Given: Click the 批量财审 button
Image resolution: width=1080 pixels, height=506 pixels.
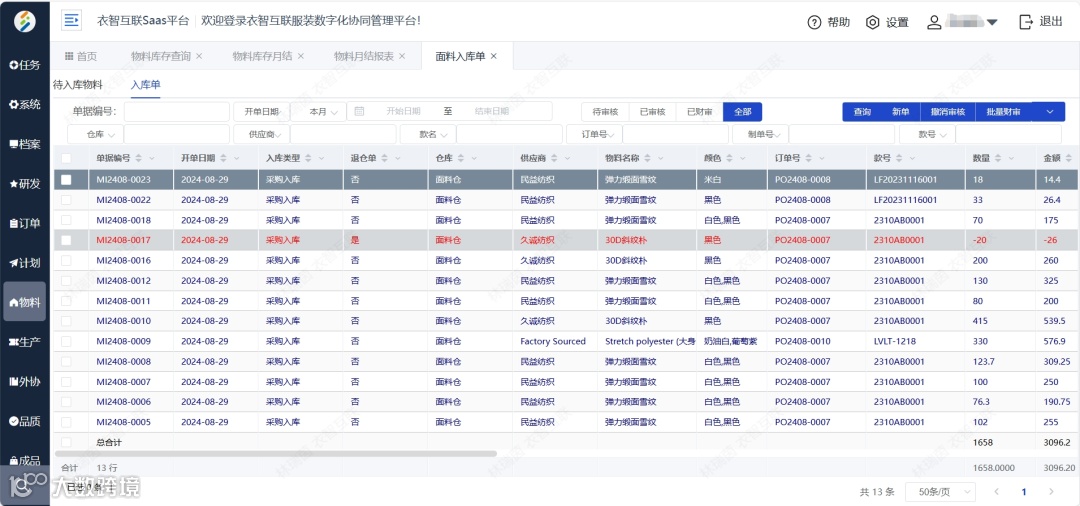Looking at the screenshot, I should click(x=1004, y=112).
